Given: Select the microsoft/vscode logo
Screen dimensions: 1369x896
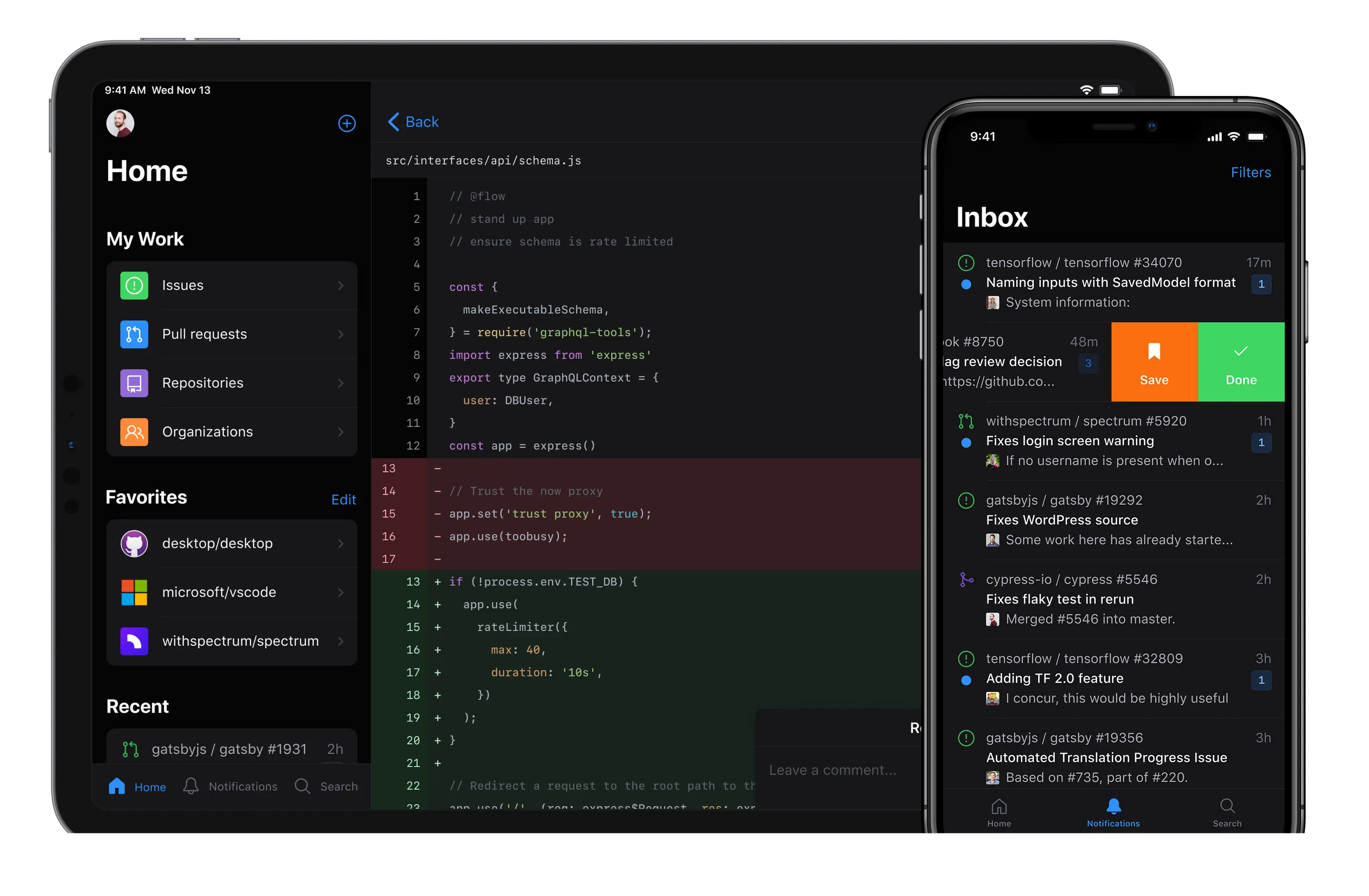Looking at the screenshot, I should (x=134, y=592).
